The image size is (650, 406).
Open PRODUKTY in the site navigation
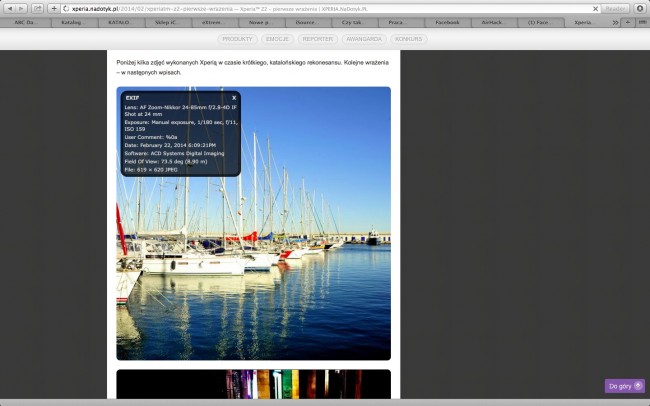(238, 39)
